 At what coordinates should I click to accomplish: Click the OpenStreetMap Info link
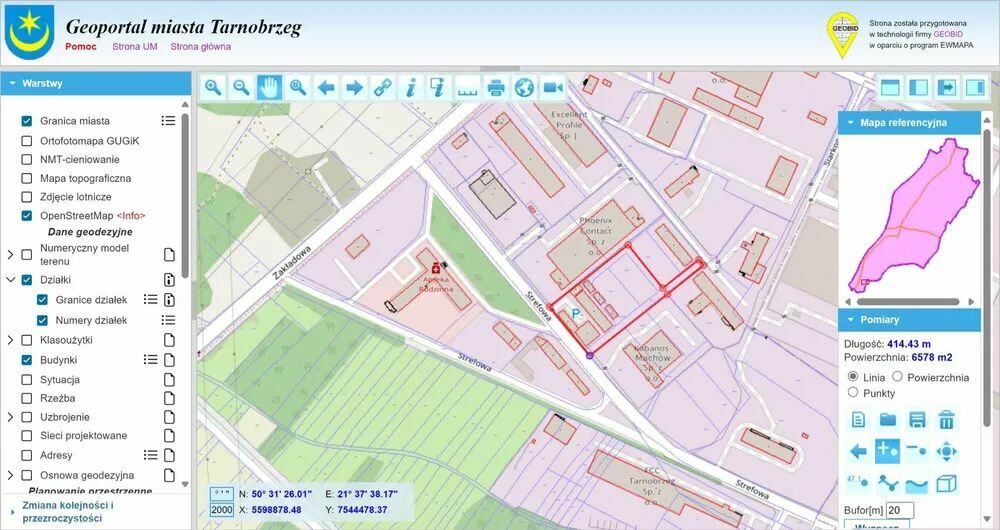[x=131, y=216]
